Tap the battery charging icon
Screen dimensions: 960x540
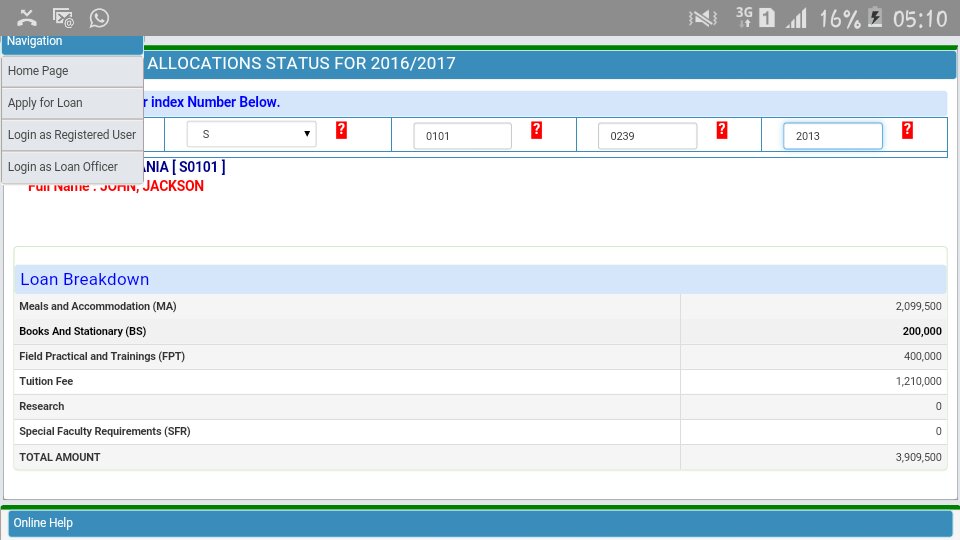[876, 18]
